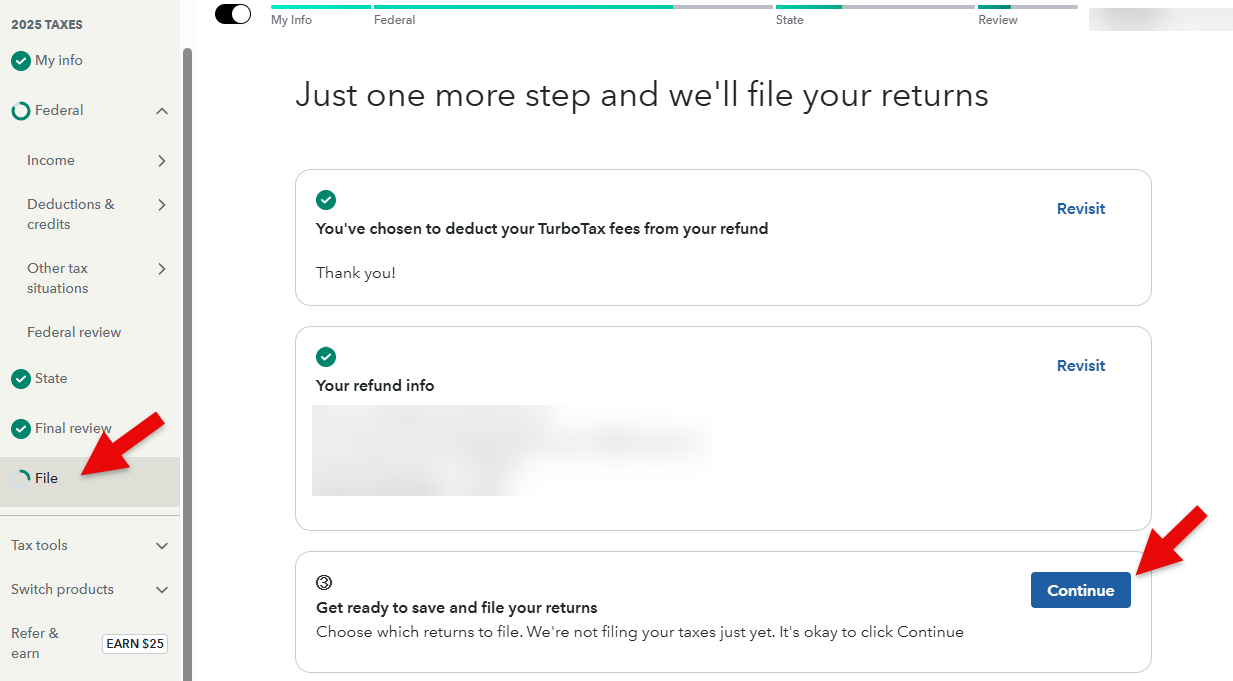The width and height of the screenshot is (1233, 681).
Task: Click the Earn $25 referral badge
Action: coord(135,644)
